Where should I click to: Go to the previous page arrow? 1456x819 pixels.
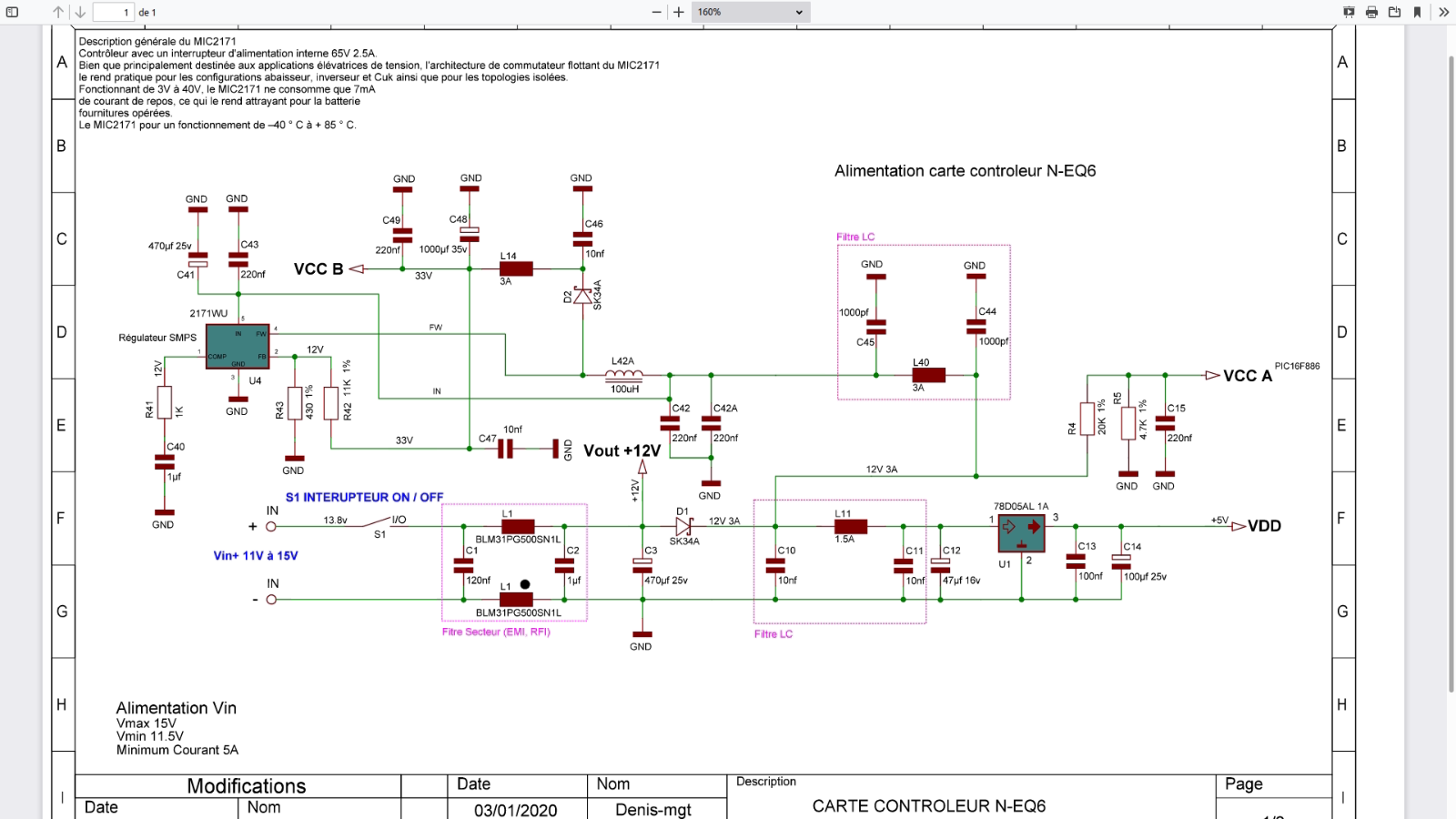coord(58,12)
